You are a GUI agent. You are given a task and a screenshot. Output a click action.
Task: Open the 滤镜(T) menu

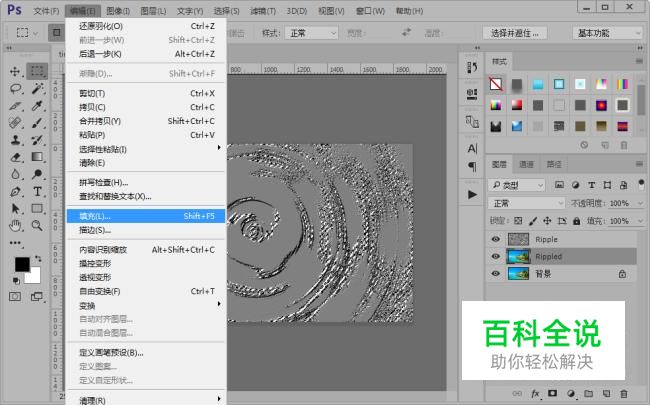(263, 11)
